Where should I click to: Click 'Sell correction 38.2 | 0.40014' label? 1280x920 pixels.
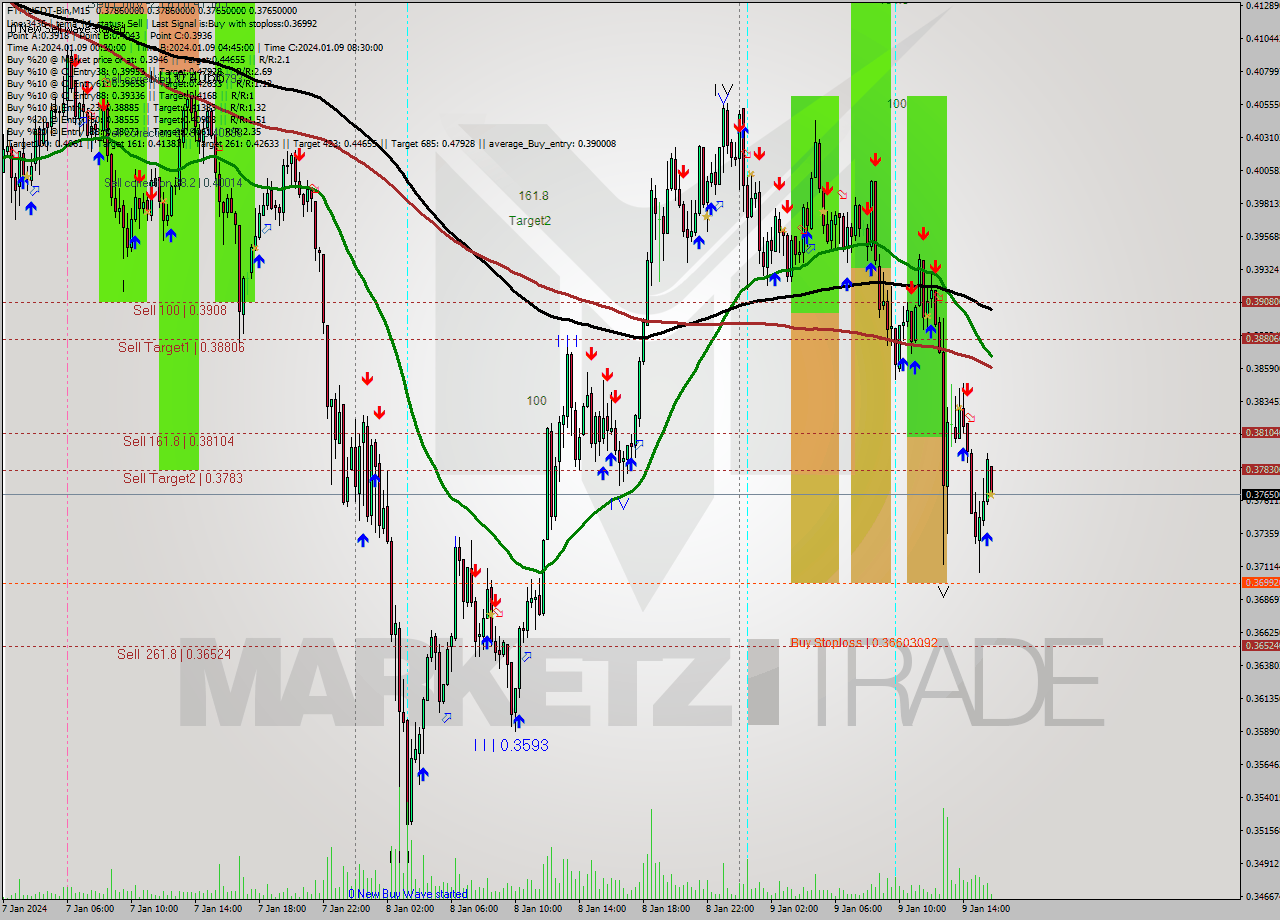click(x=174, y=183)
